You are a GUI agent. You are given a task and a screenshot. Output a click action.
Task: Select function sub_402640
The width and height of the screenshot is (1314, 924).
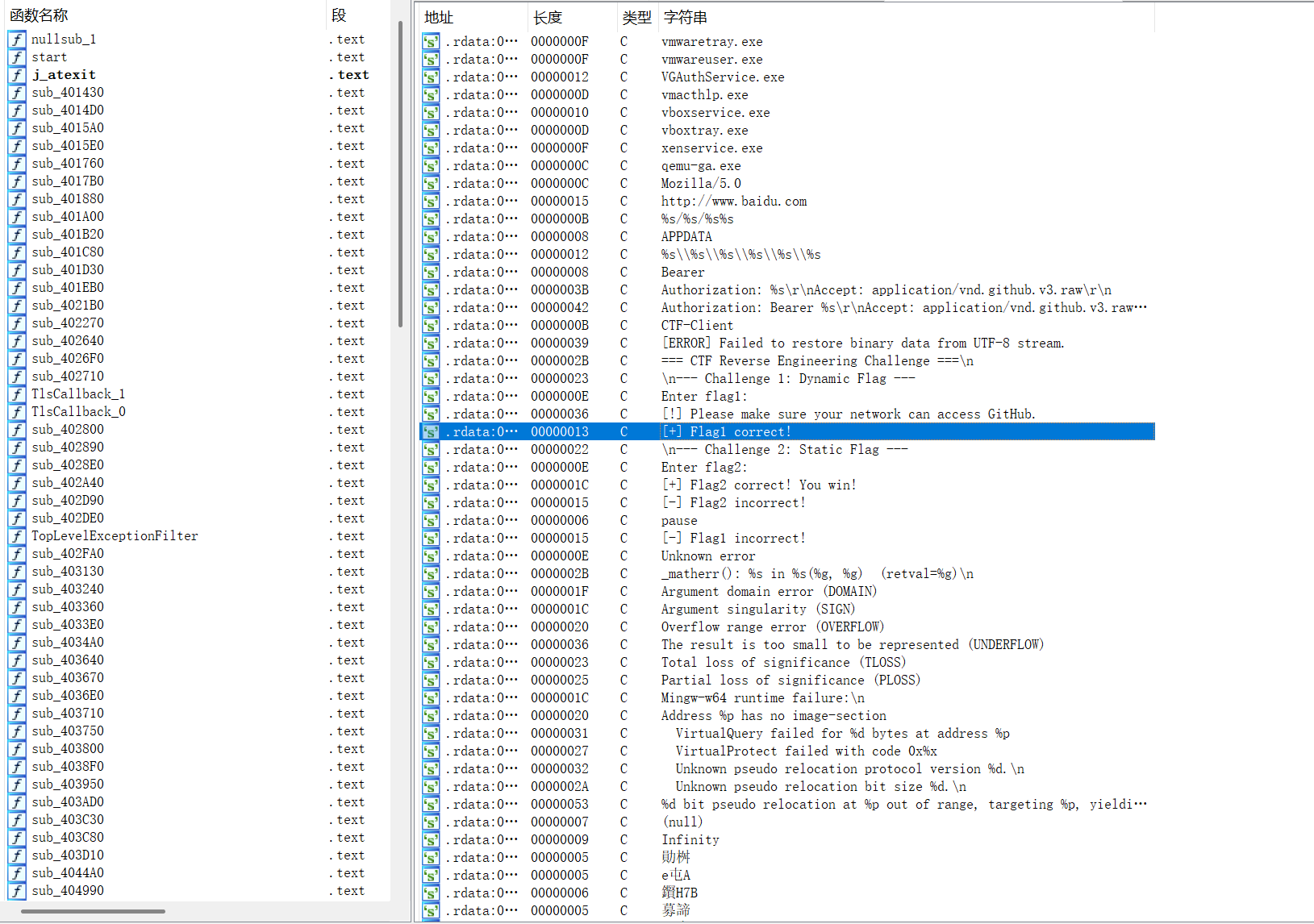point(68,341)
